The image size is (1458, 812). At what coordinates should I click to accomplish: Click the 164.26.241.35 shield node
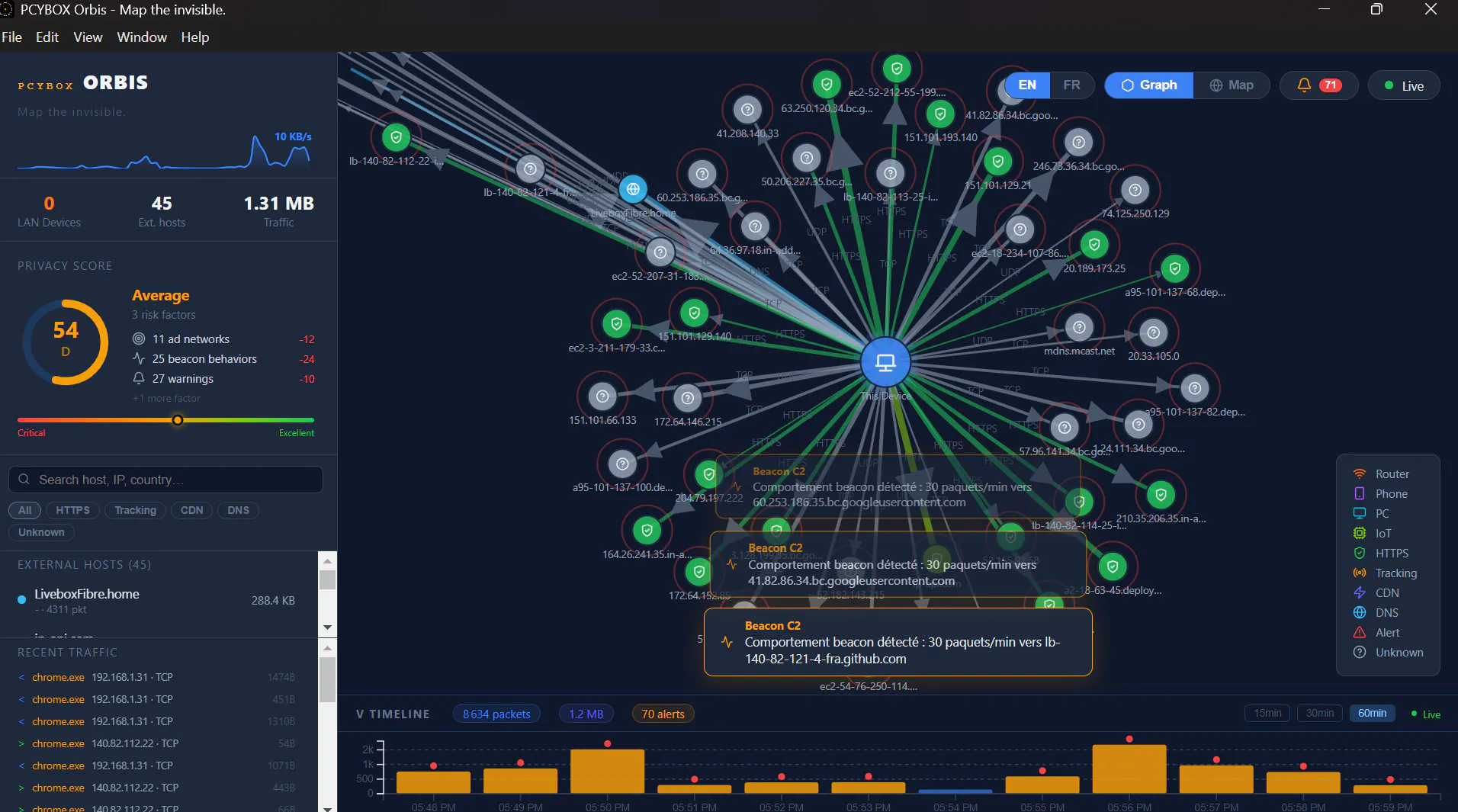(647, 531)
